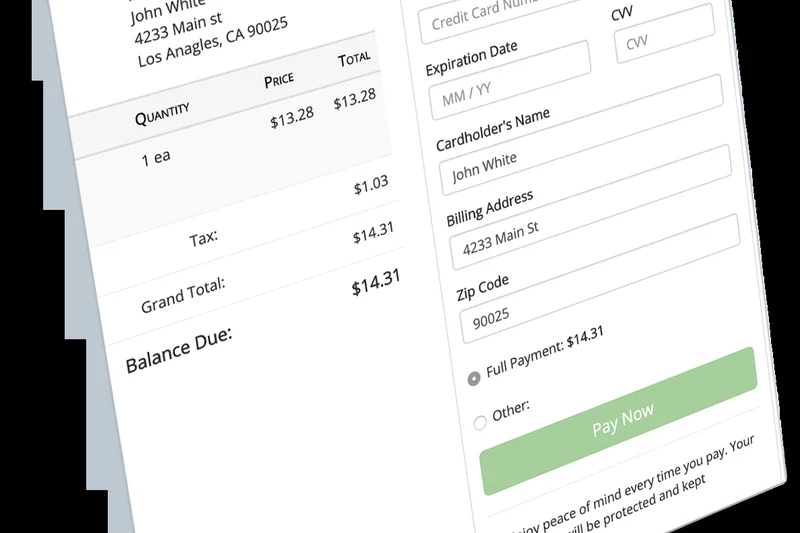Image resolution: width=800 pixels, height=533 pixels.
Task: Click the Grand Total label on invoice
Action: coord(183,296)
